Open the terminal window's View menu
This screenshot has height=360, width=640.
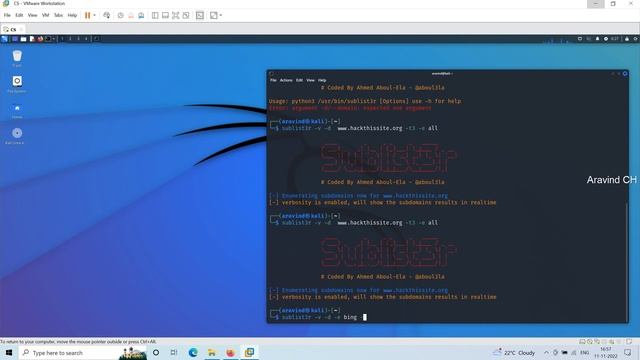(x=311, y=80)
